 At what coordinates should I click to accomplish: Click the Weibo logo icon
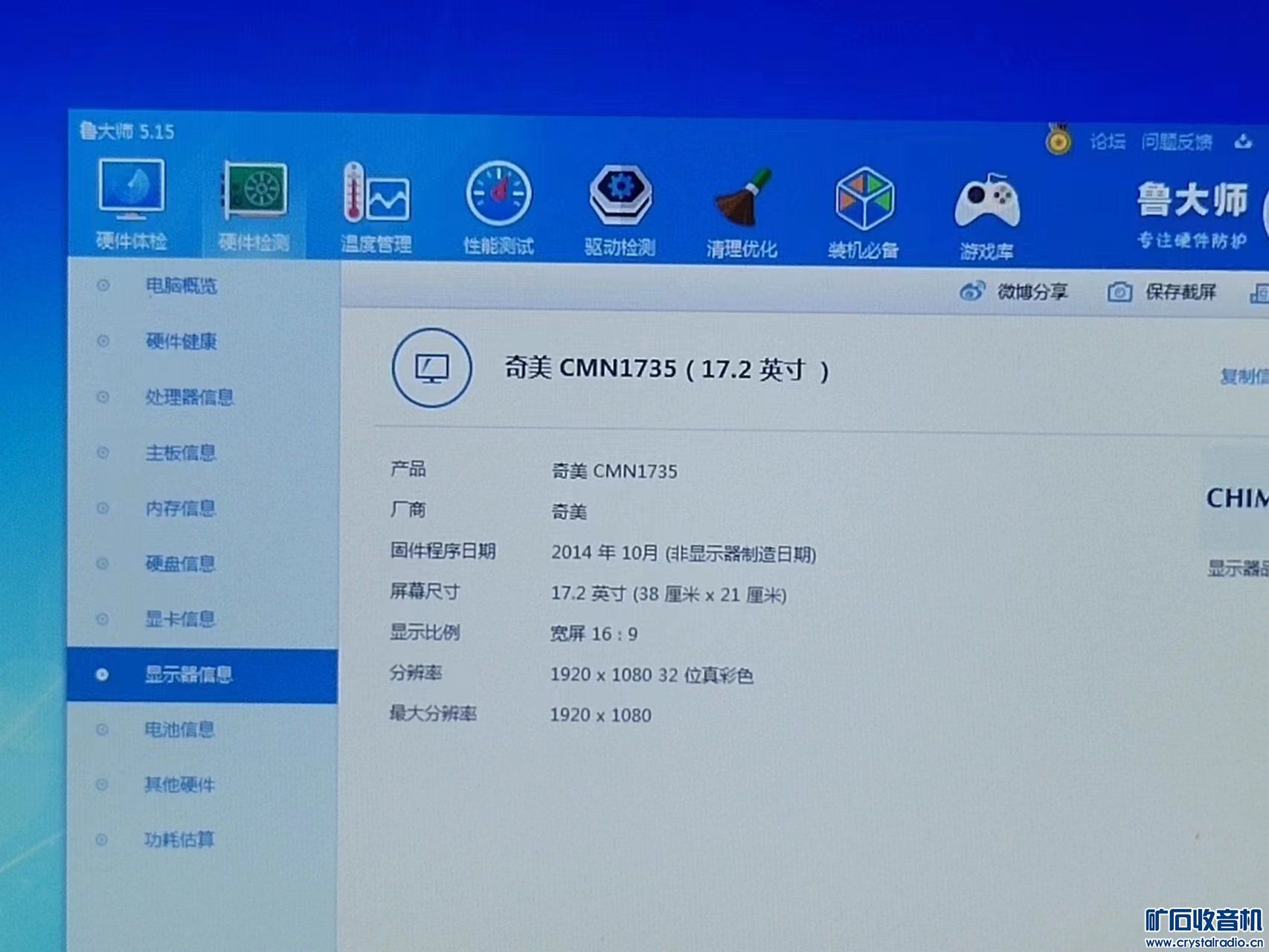(972, 291)
